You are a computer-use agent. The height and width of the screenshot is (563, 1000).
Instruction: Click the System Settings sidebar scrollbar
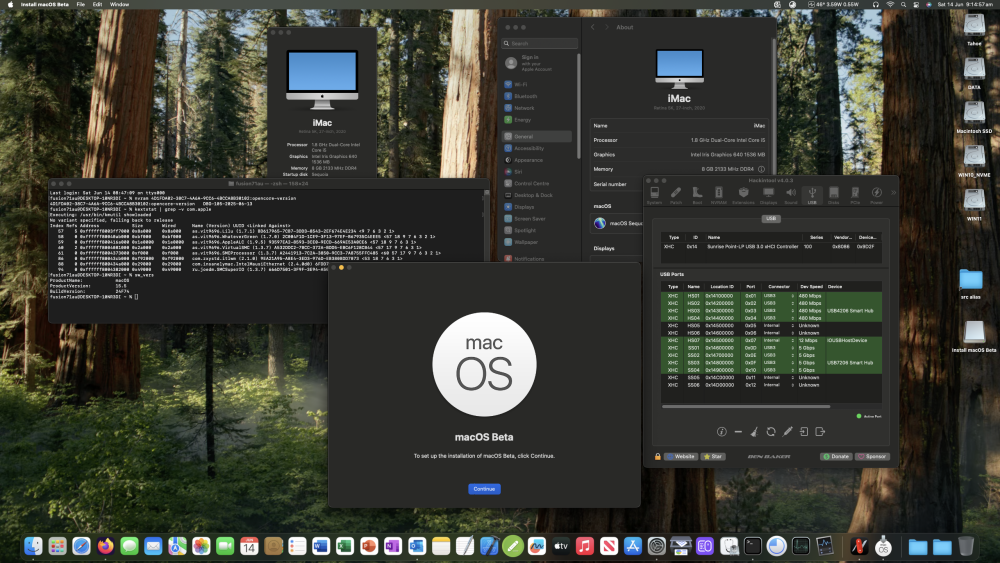(579, 105)
